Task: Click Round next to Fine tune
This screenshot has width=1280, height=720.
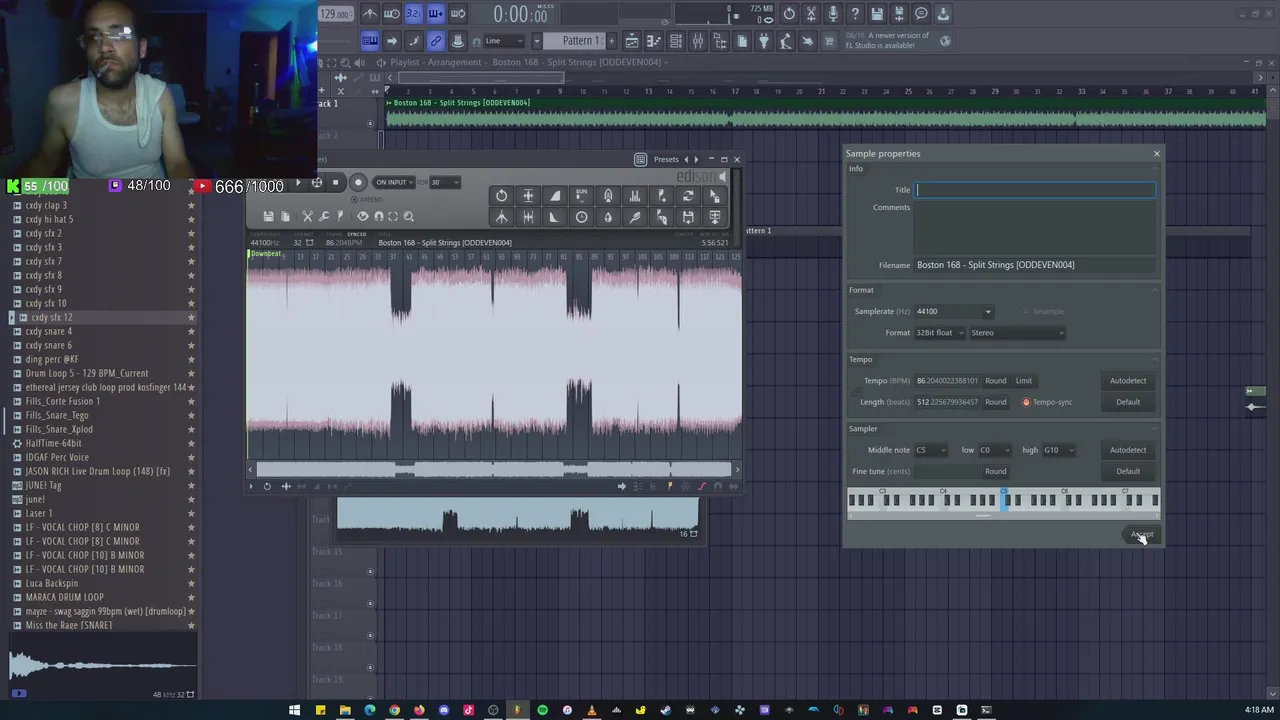Action: [x=995, y=472]
